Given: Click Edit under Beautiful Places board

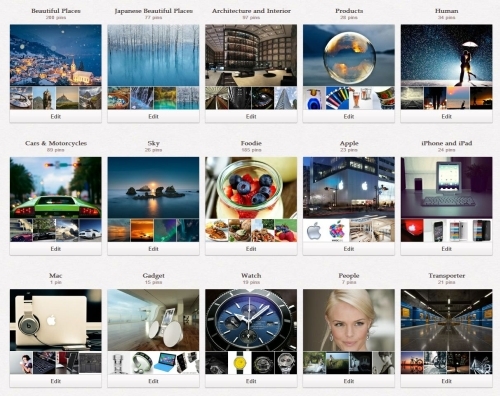Looking at the screenshot, I should [56, 116].
